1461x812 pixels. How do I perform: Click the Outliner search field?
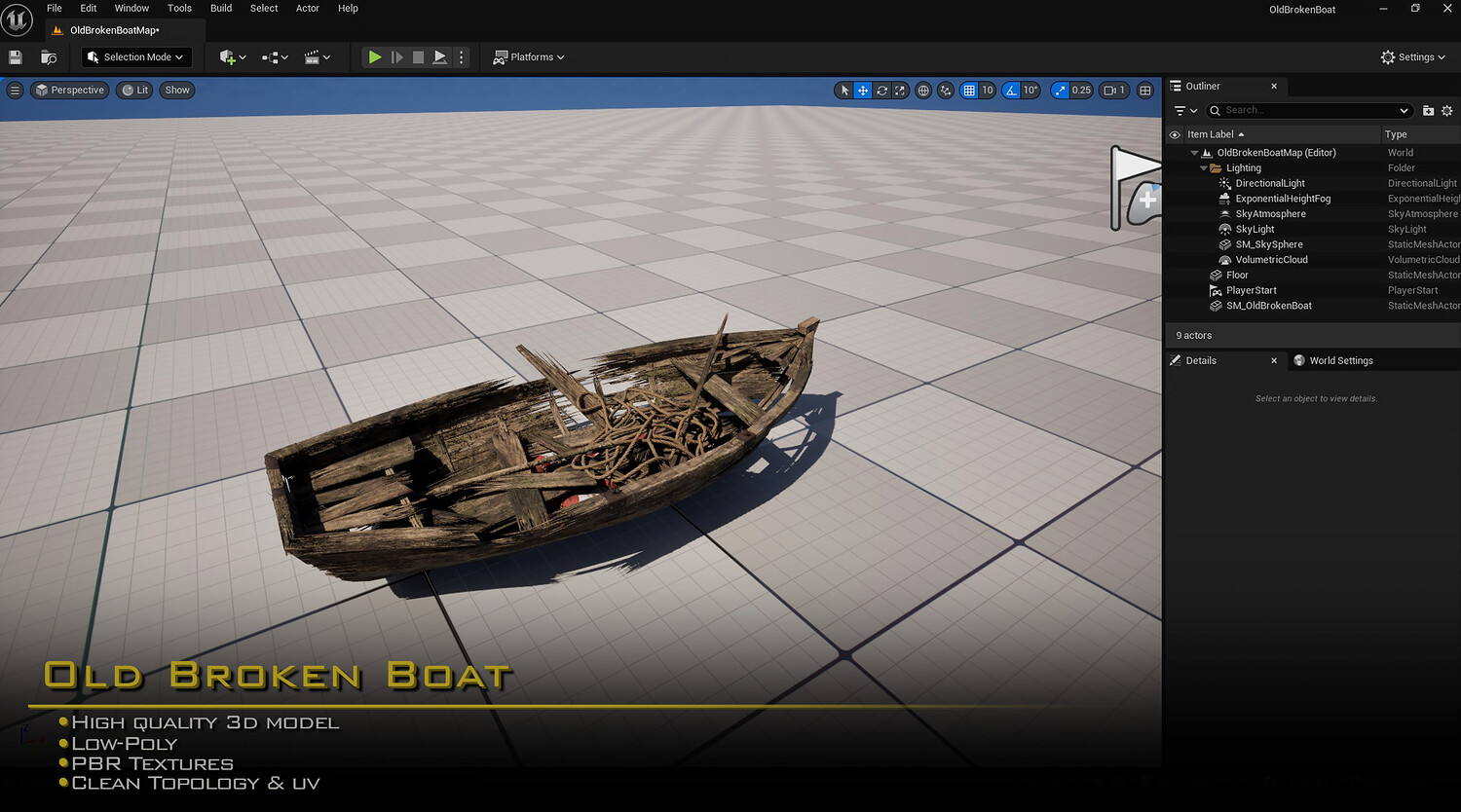[1310, 111]
